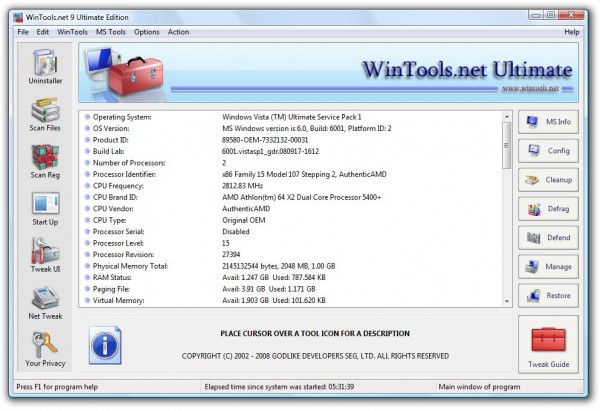
Task: Select the Operating System row label
Action: point(122,117)
